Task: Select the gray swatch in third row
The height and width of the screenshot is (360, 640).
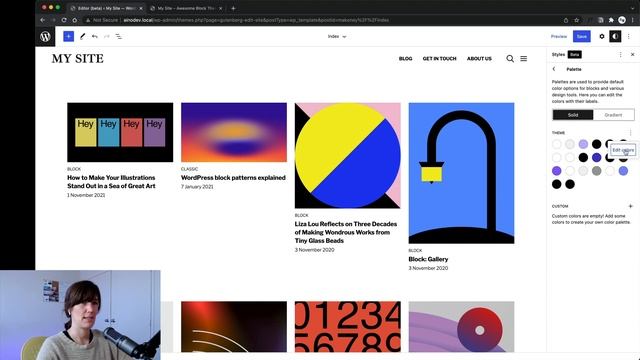Action: click(x=597, y=171)
